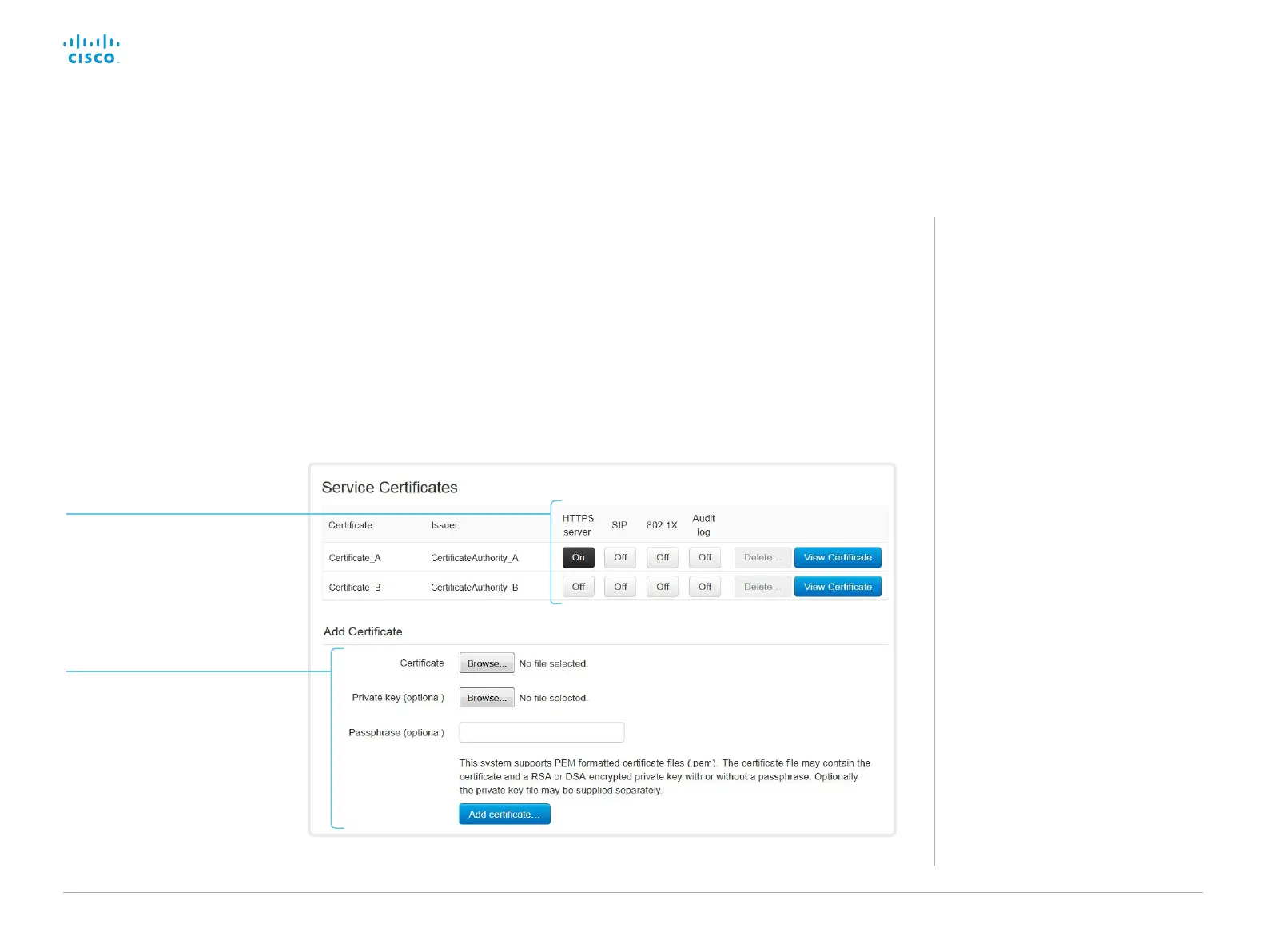Delete Certificate_A
The height and width of the screenshot is (952, 1266).
coord(762,557)
